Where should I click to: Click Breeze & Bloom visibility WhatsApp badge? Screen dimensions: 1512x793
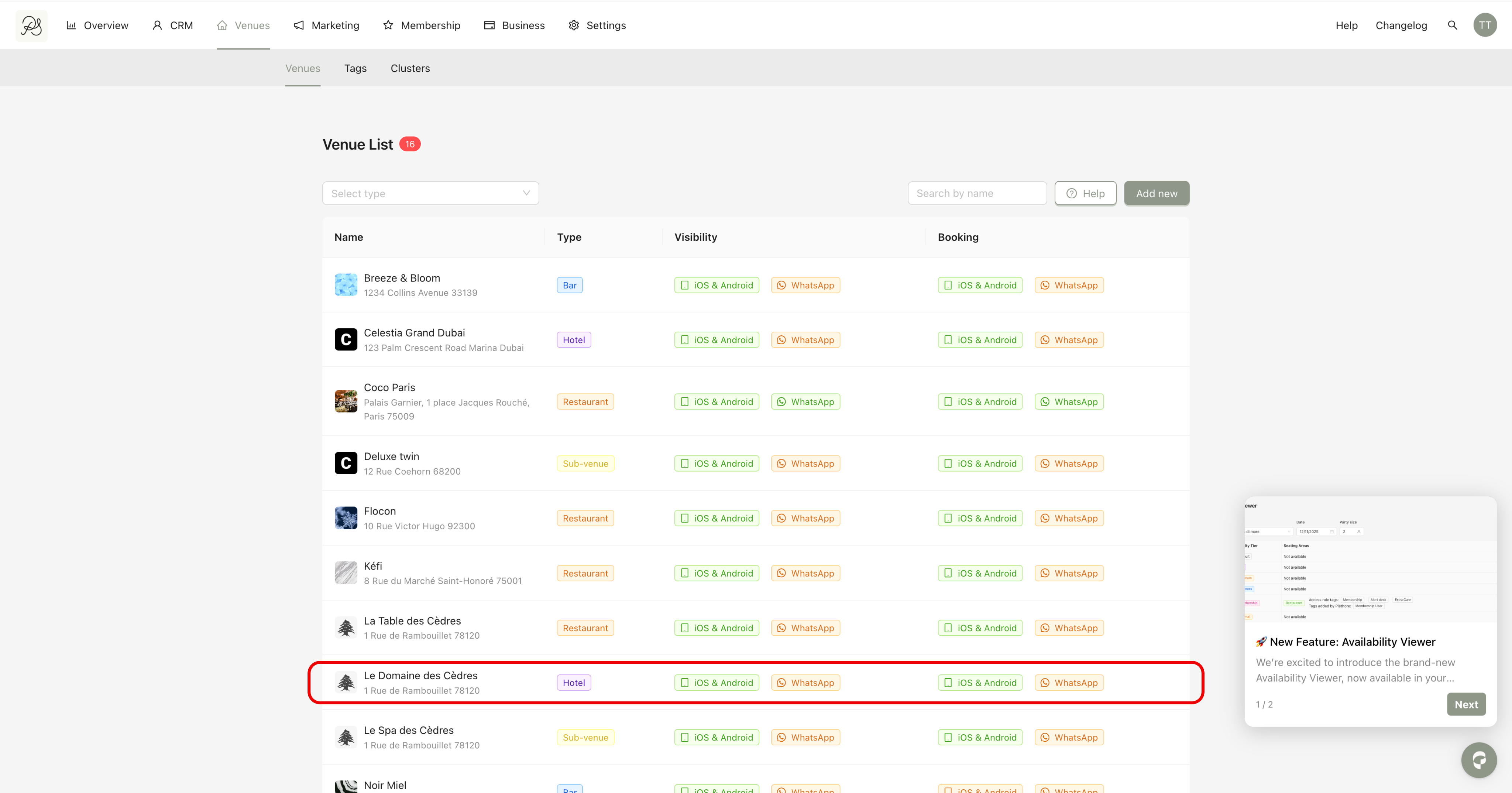coord(805,285)
